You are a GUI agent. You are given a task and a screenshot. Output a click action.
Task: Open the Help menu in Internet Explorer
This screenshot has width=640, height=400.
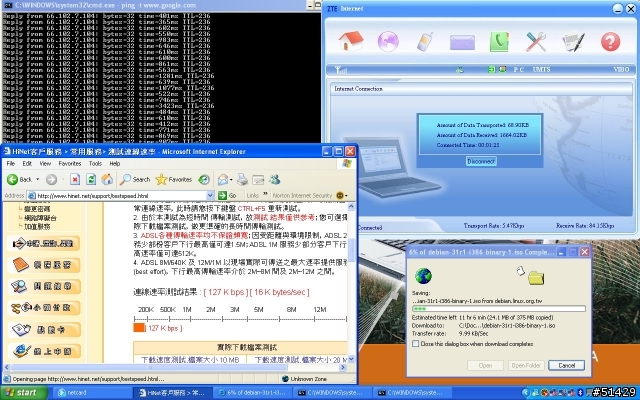click(x=115, y=164)
